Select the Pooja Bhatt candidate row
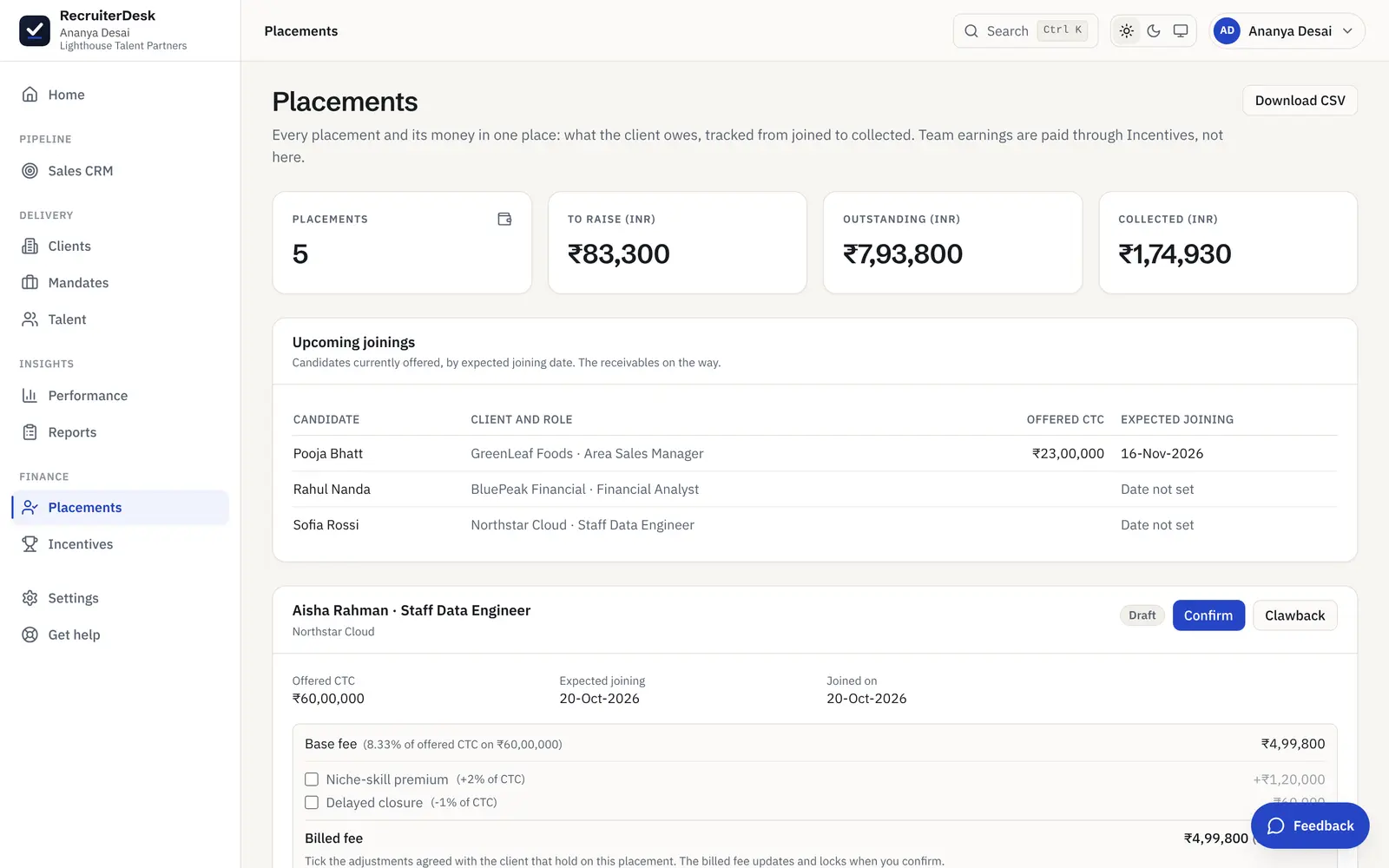1389x868 pixels. (814, 454)
